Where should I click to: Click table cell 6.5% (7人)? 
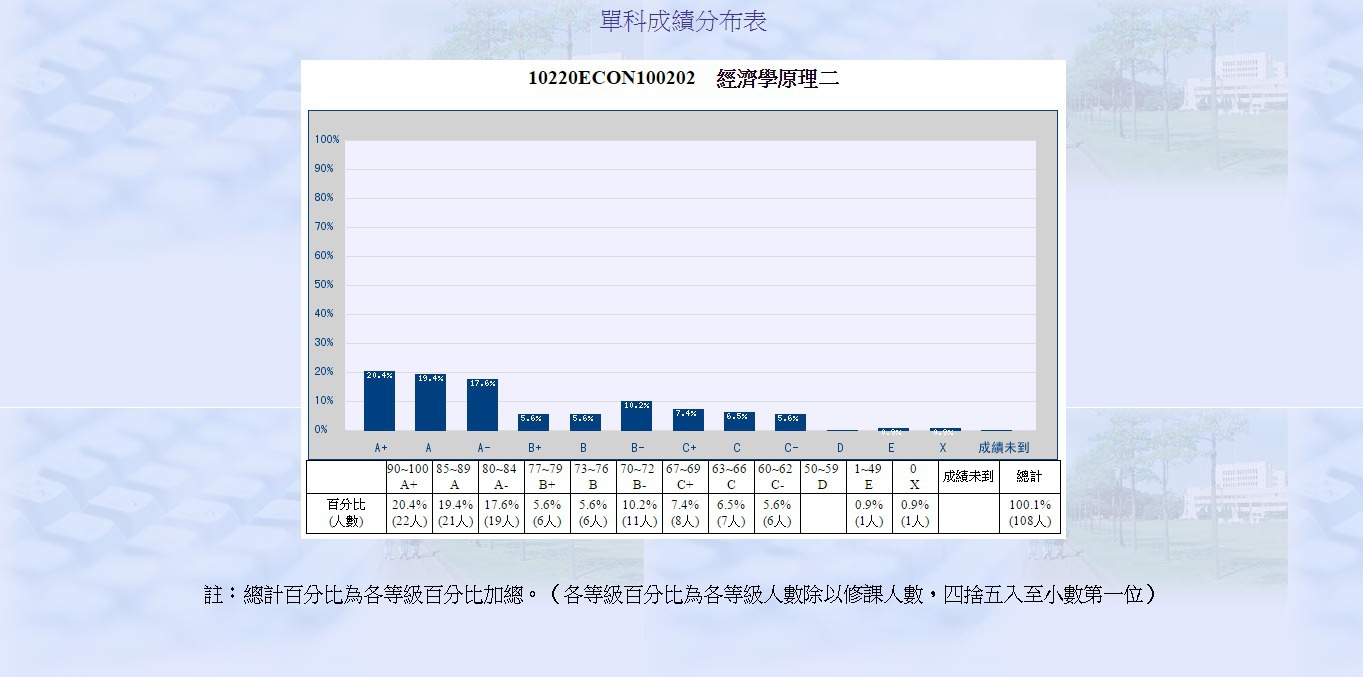(x=731, y=513)
